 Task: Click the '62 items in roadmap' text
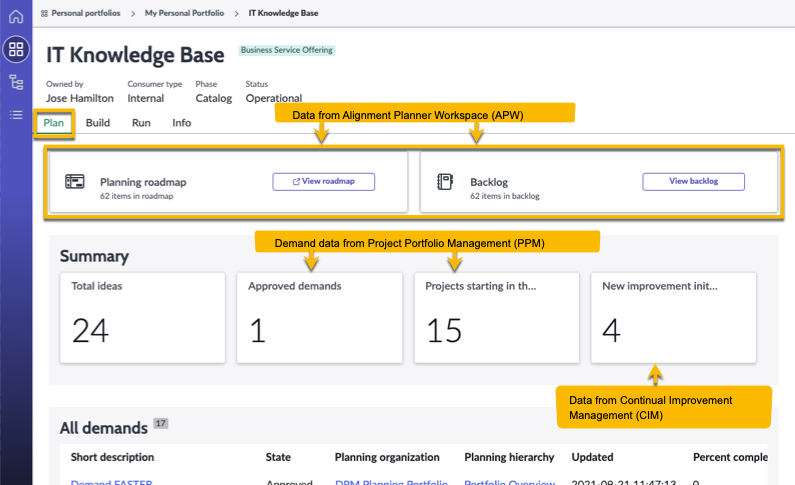tap(136, 196)
